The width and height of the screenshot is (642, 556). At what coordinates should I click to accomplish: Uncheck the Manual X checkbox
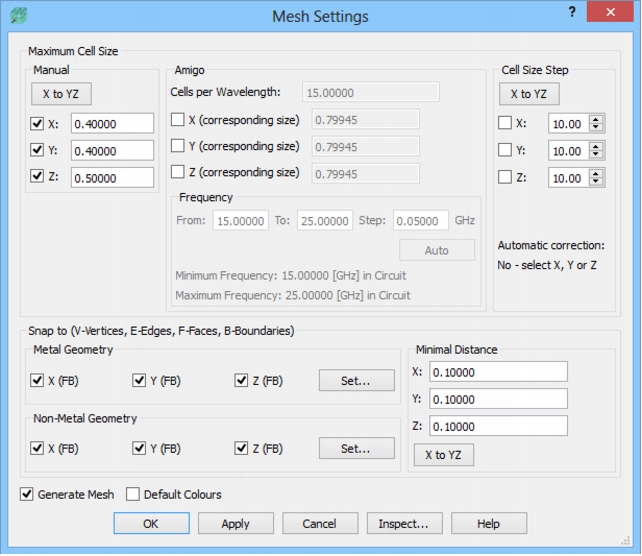pyautogui.click(x=37, y=124)
